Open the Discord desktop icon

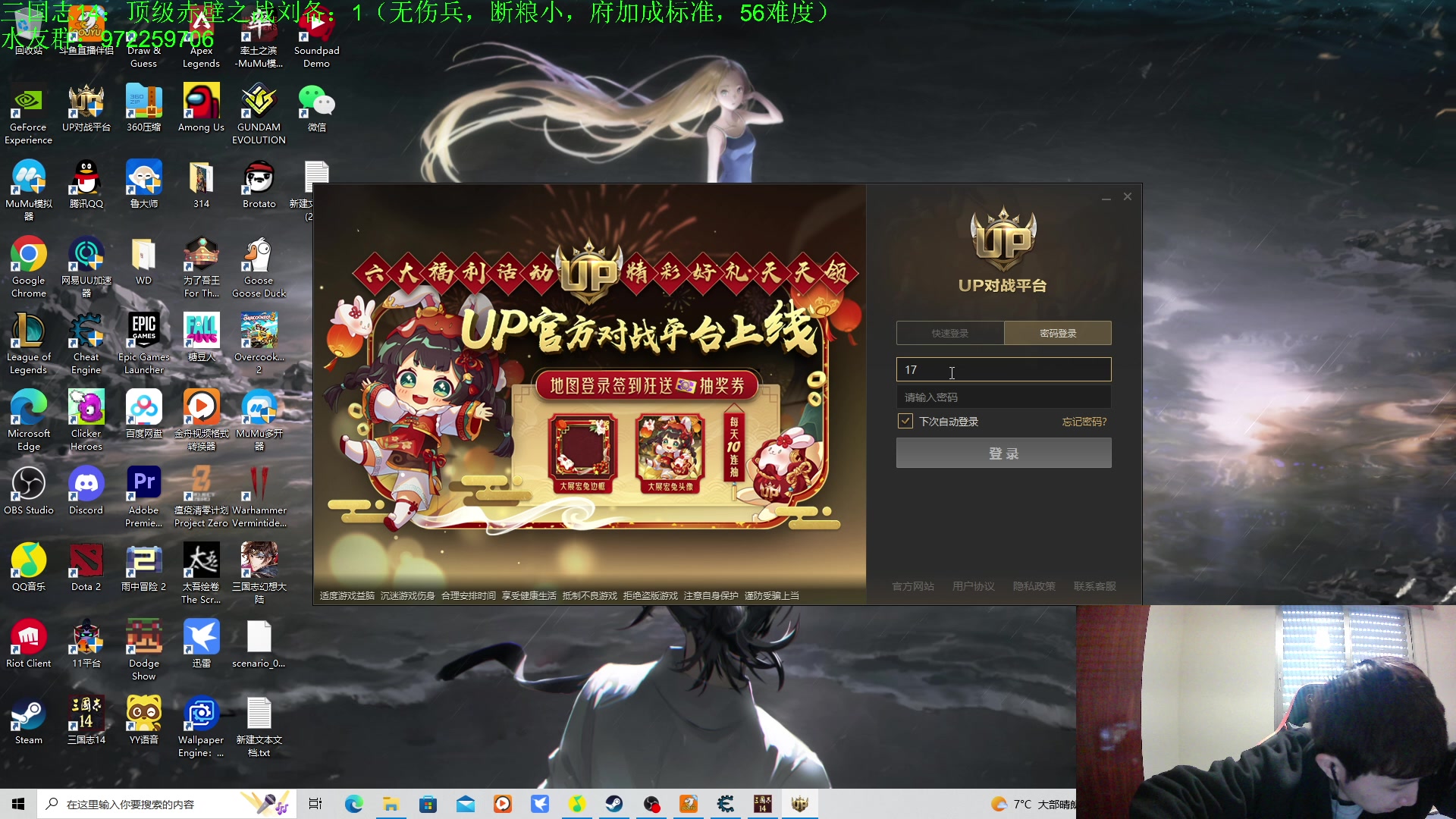(x=86, y=491)
